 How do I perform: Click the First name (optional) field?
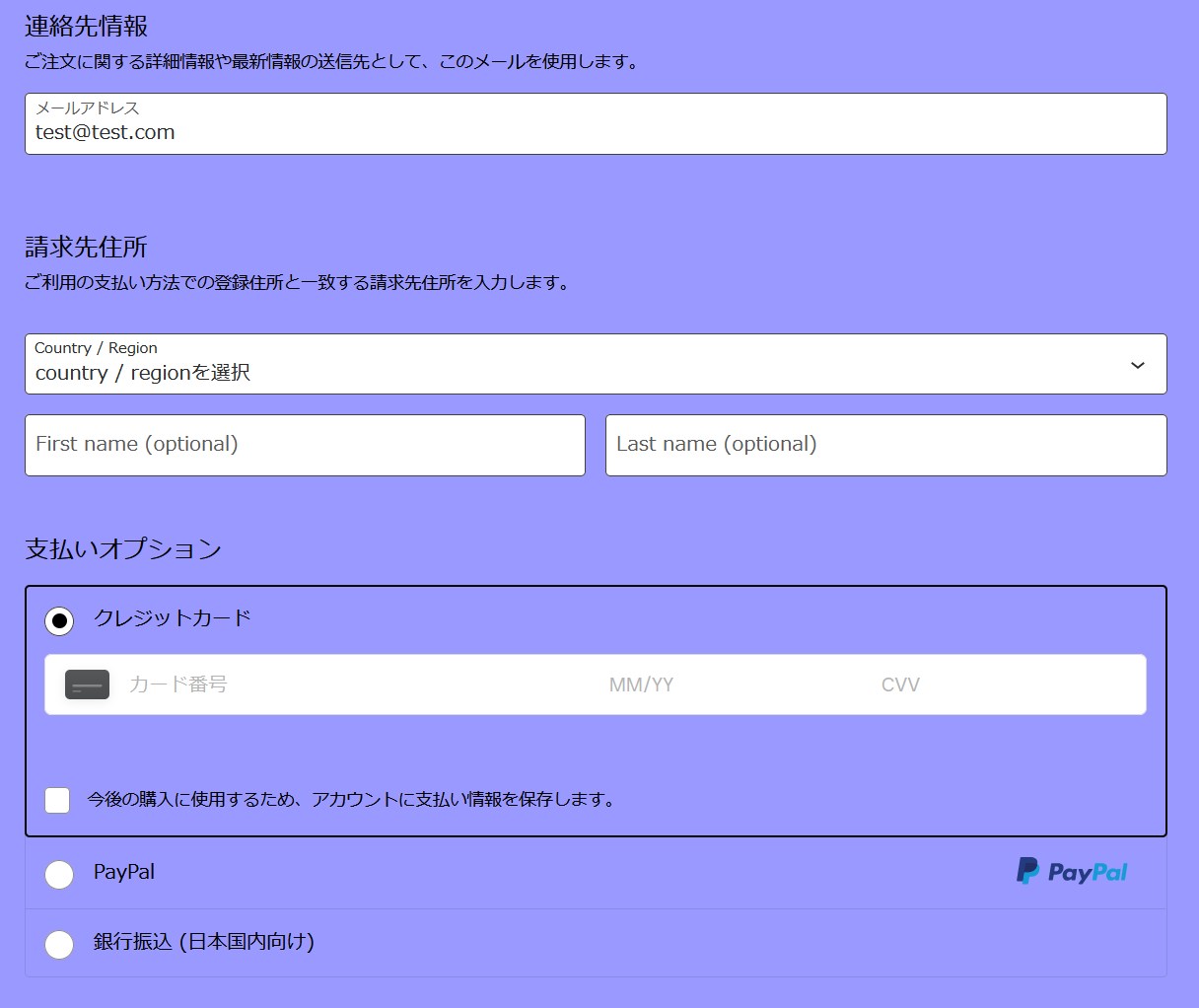point(305,445)
